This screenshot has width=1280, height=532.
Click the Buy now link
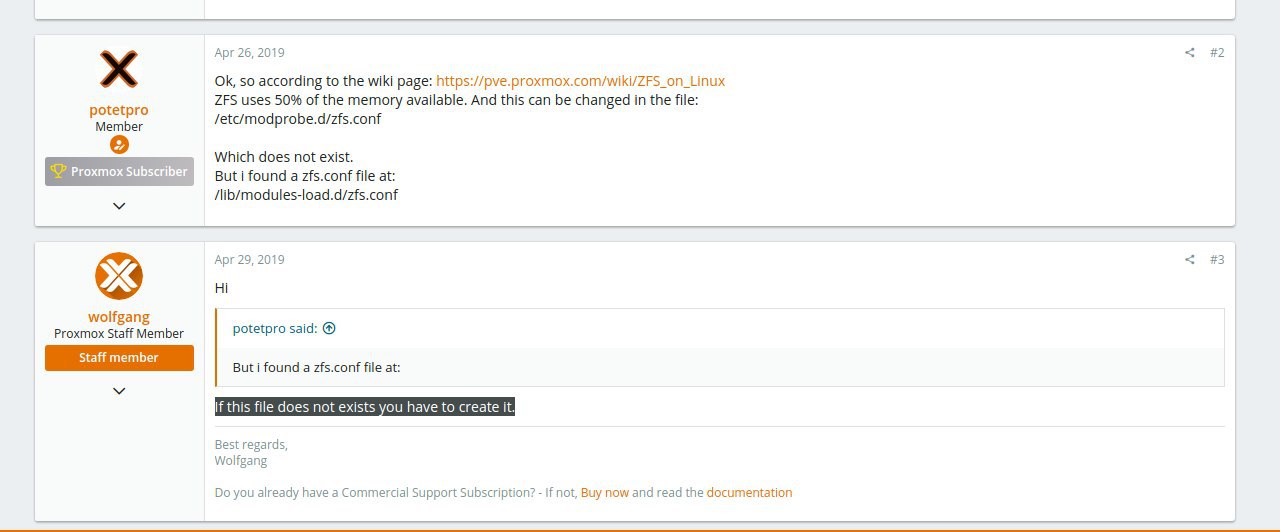point(605,493)
